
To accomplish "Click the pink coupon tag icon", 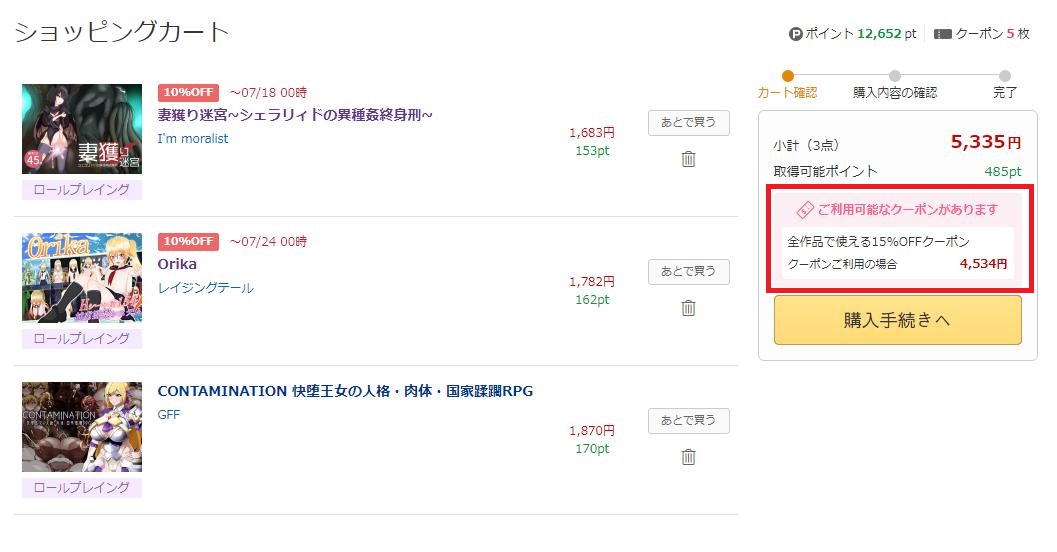I will click(805, 210).
